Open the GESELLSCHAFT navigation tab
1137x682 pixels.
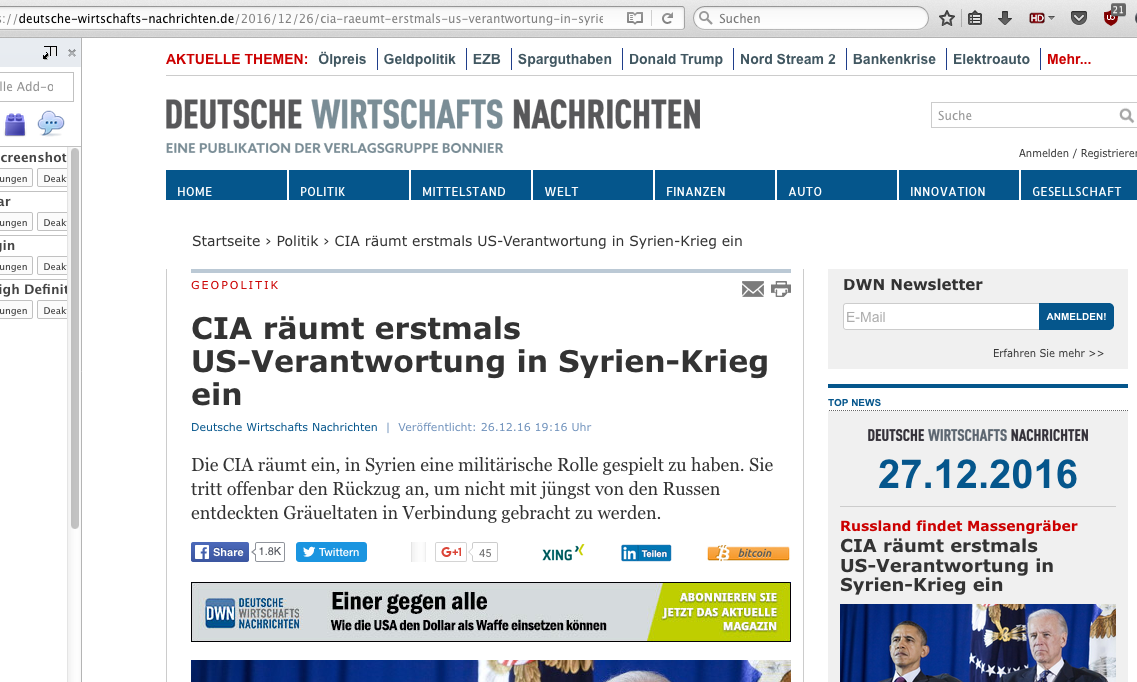coord(1078,185)
